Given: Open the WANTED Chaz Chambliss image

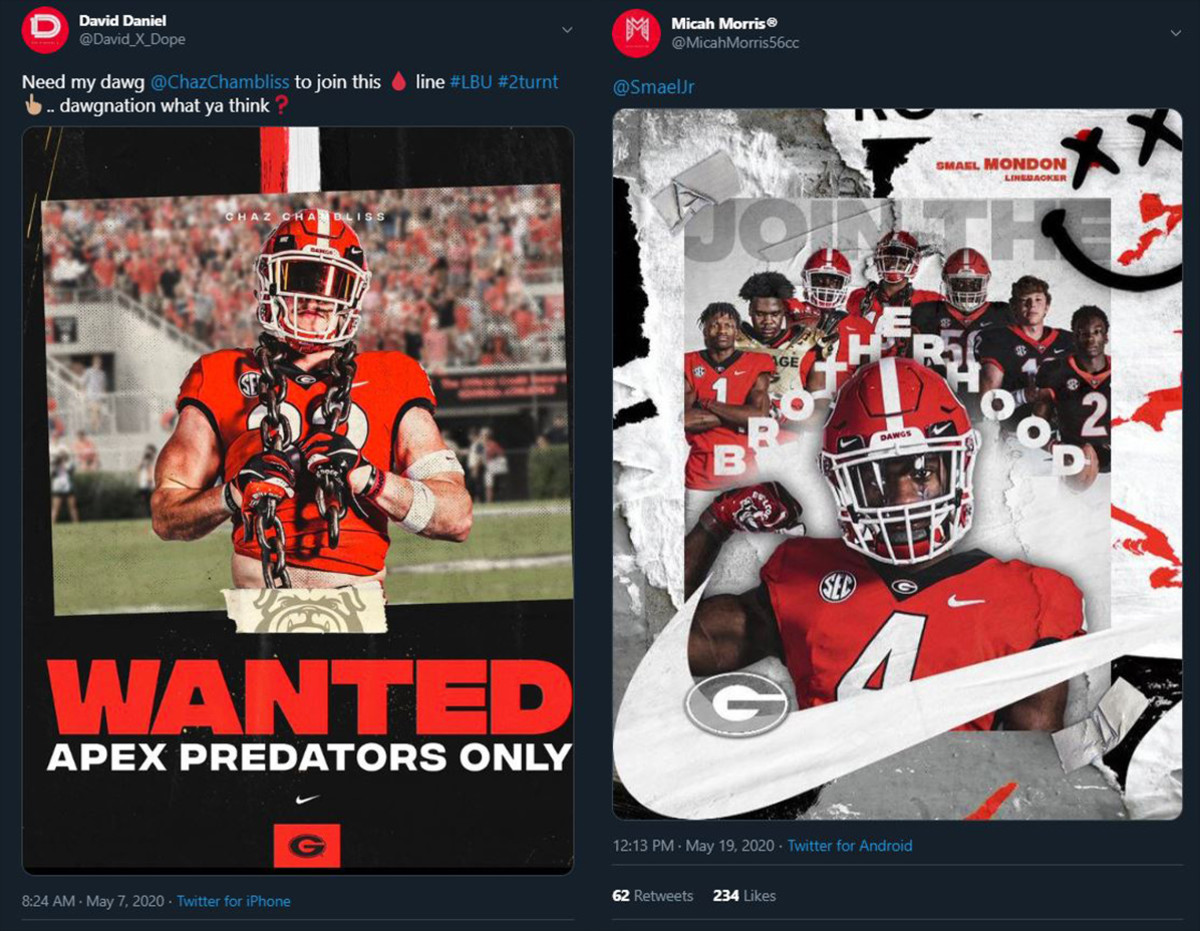Looking at the screenshot, I should coord(298,500).
